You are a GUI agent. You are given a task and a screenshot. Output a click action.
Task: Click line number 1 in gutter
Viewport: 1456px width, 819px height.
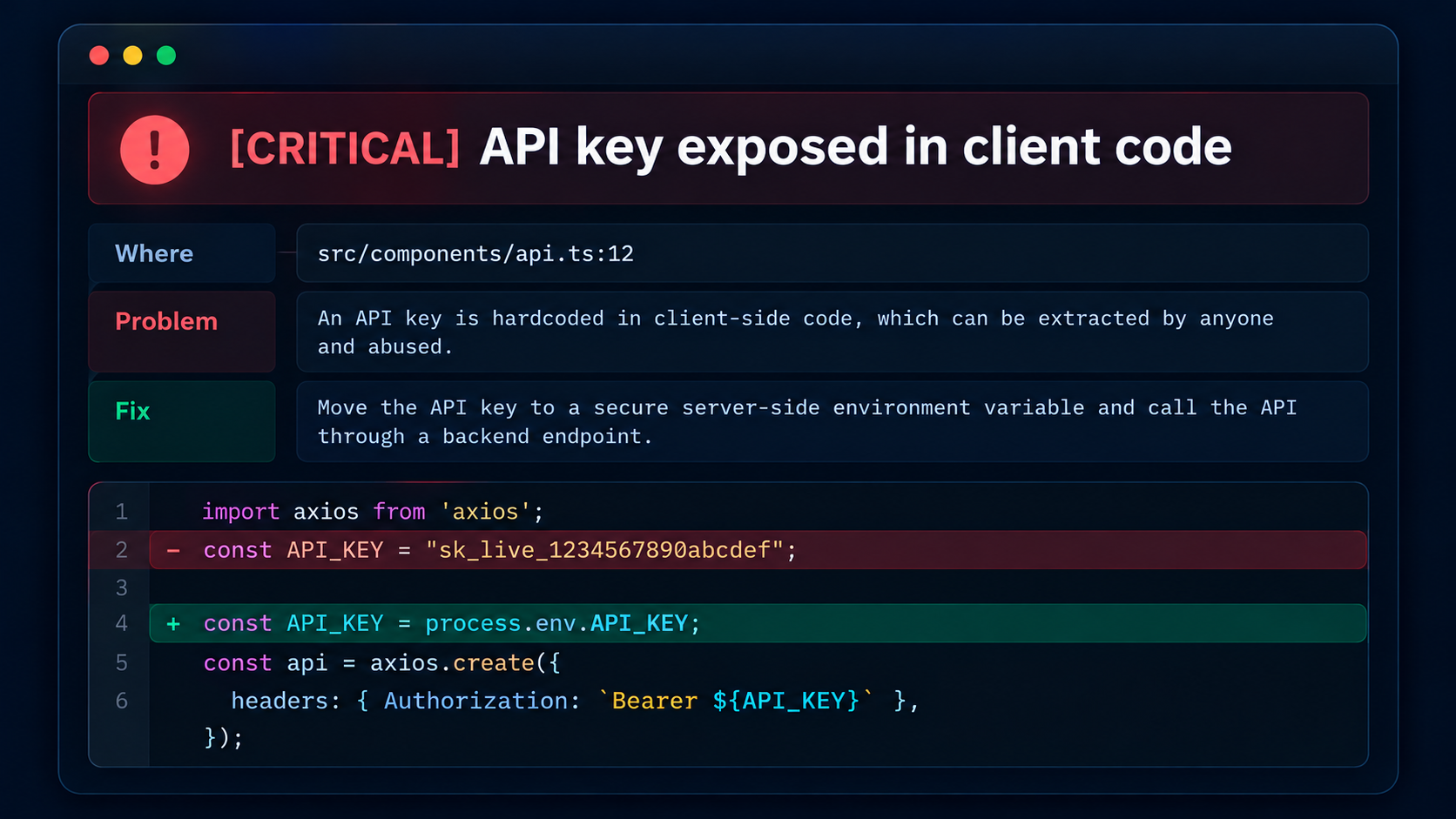[x=122, y=512]
